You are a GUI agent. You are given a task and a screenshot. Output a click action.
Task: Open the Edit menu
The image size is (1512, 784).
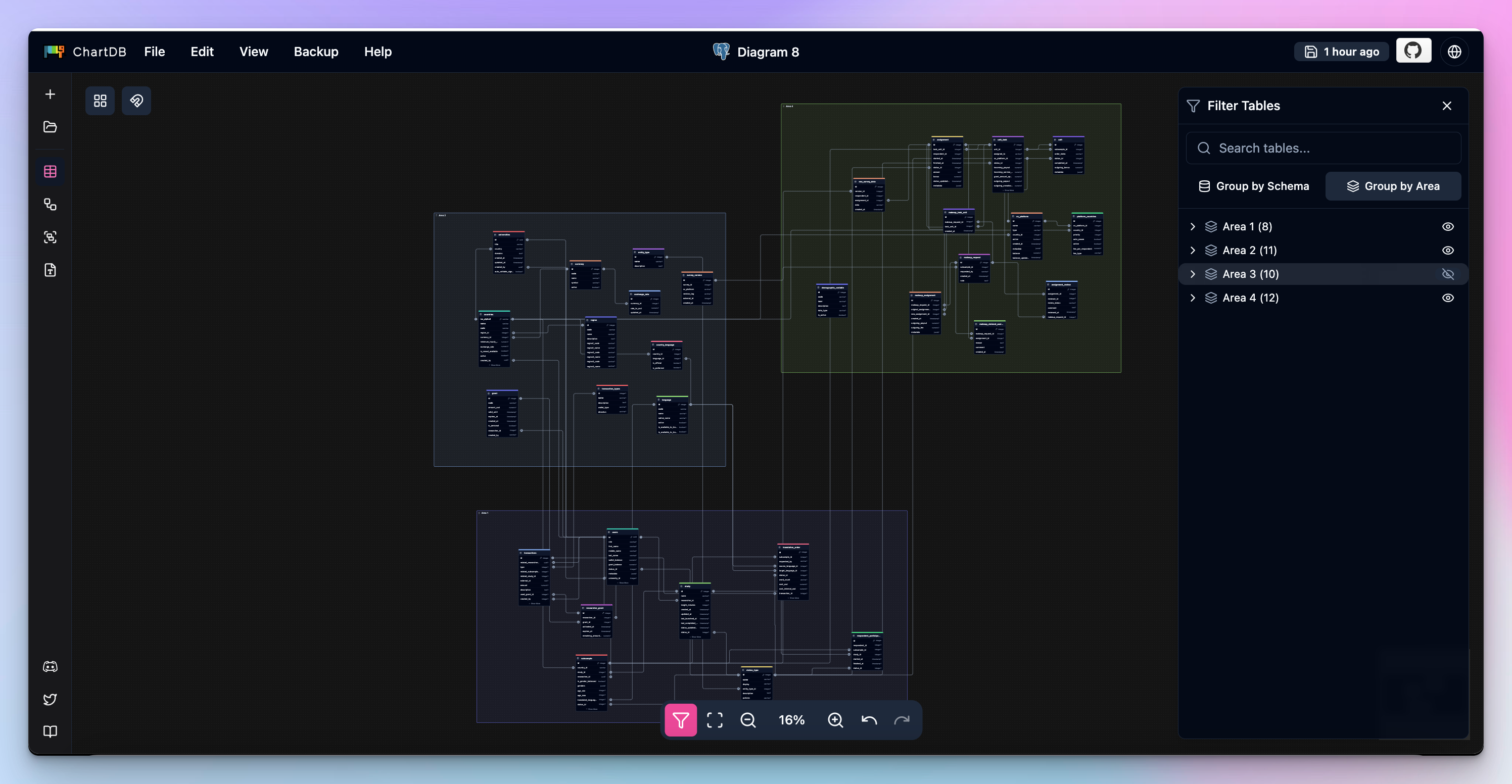(x=202, y=52)
